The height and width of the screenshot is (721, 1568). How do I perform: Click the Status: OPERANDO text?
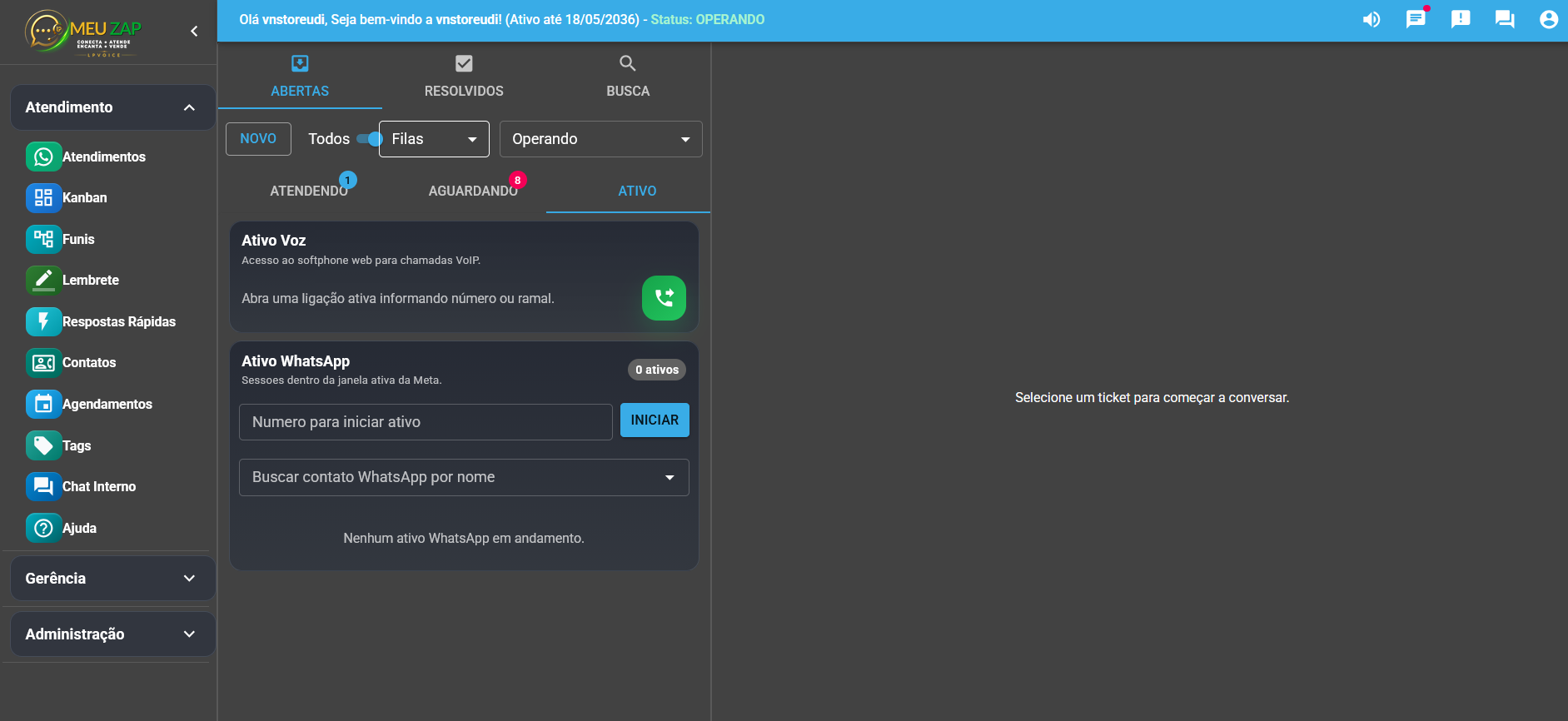click(x=708, y=19)
